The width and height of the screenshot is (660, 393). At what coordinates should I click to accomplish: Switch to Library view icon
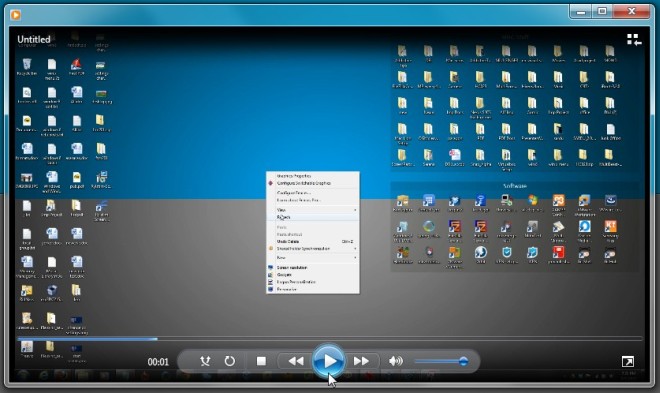(634, 40)
